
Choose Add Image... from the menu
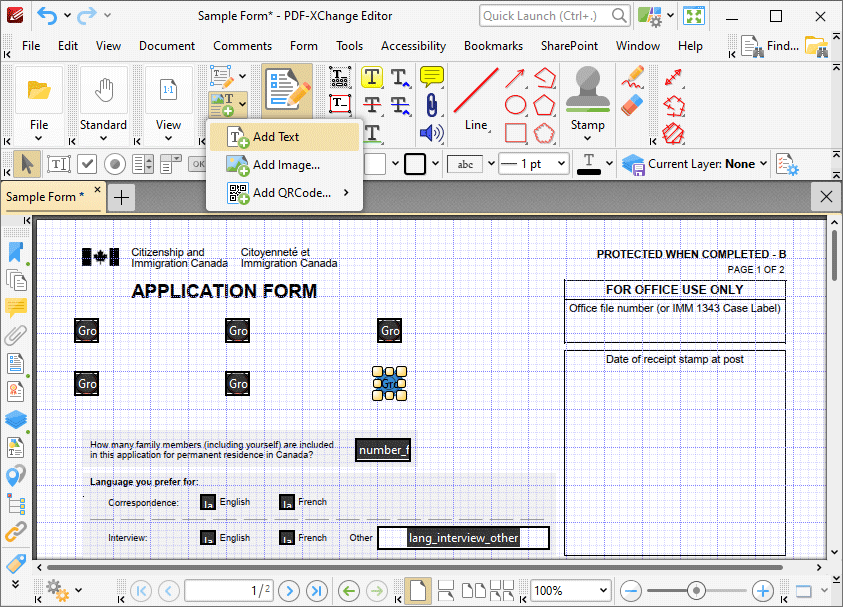pyautogui.click(x=284, y=165)
